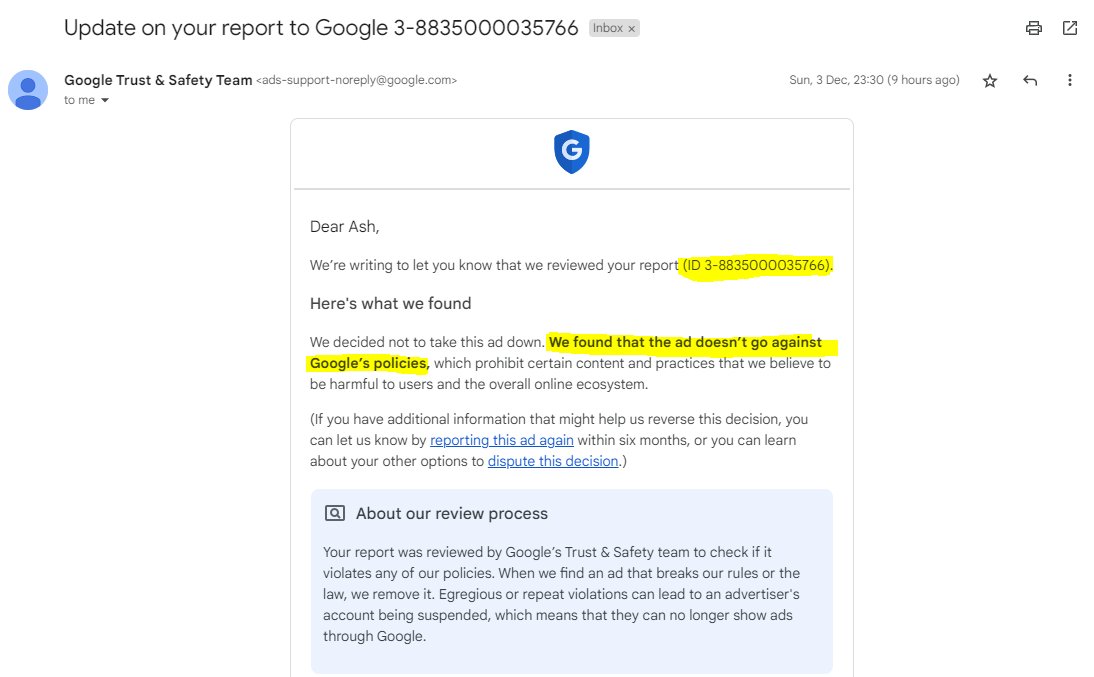
Task: Click the Google shield logo in email
Action: tap(571, 151)
